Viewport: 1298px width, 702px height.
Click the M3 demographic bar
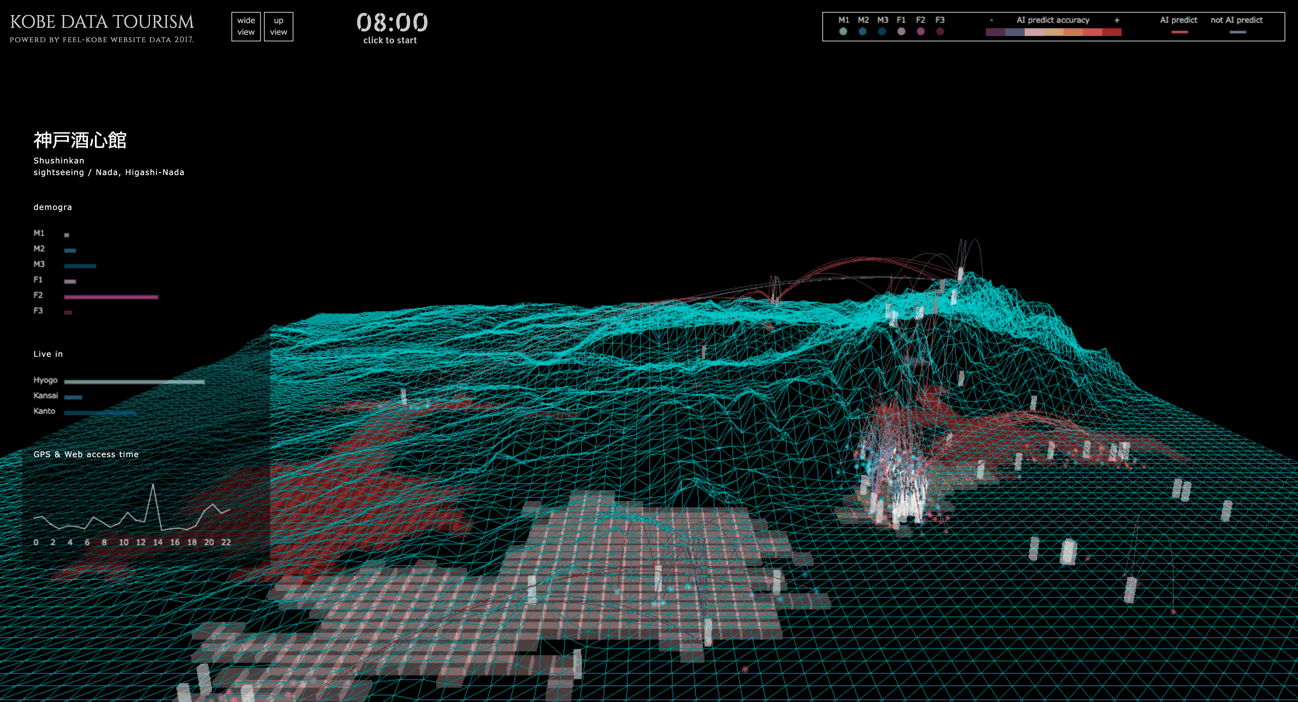click(x=80, y=266)
